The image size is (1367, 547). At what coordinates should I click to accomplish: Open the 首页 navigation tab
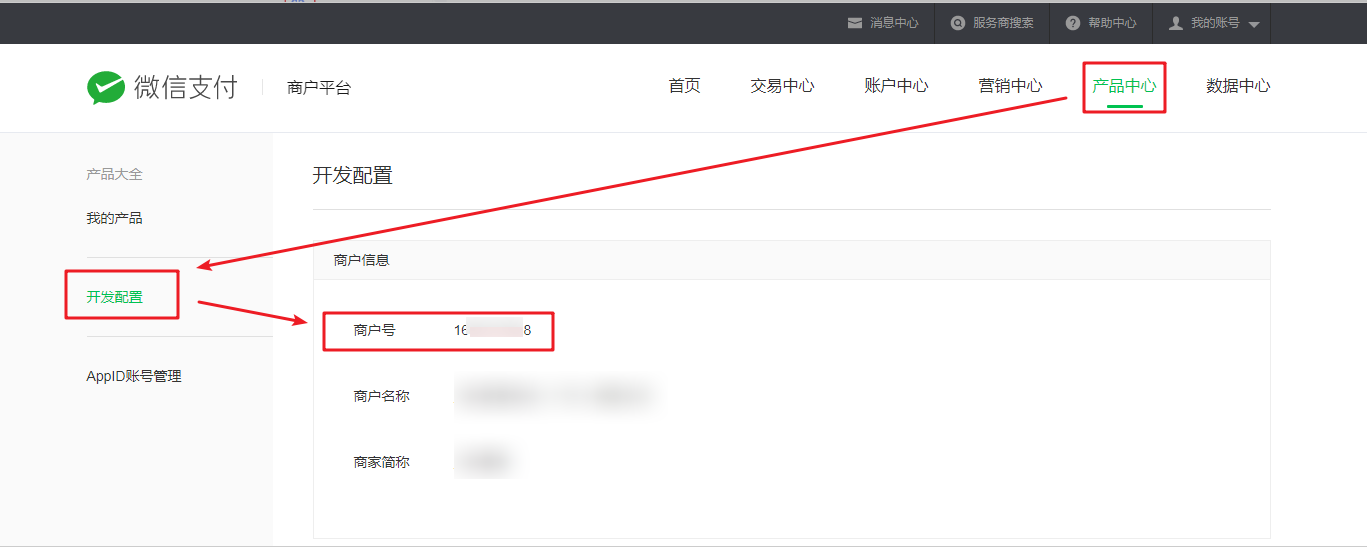(685, 86)
